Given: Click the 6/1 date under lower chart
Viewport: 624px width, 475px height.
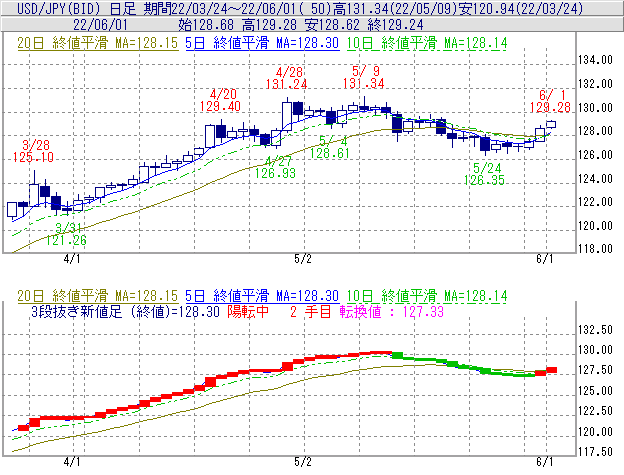Looking at the screenshot, I should [545, 461].
